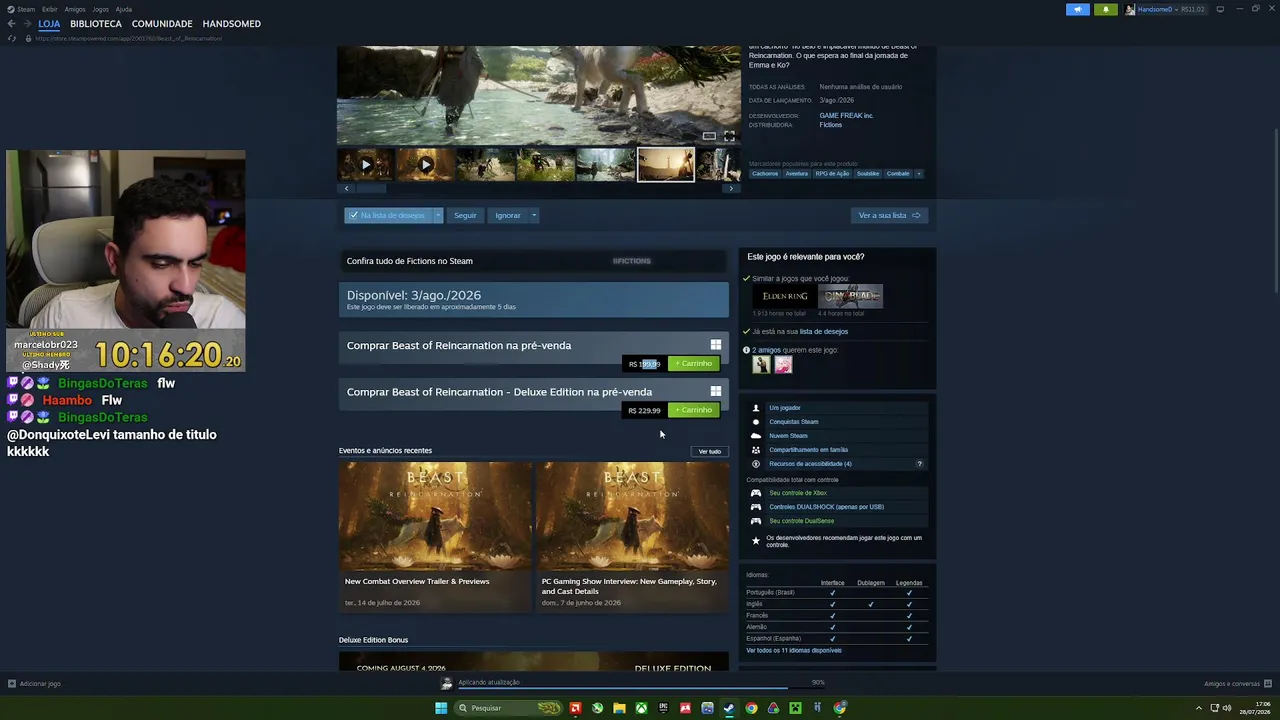The width and height of the screenshot is (1280, 720).
Task: Go forward with the navigation arrow
Action: (x=26, y=24)
